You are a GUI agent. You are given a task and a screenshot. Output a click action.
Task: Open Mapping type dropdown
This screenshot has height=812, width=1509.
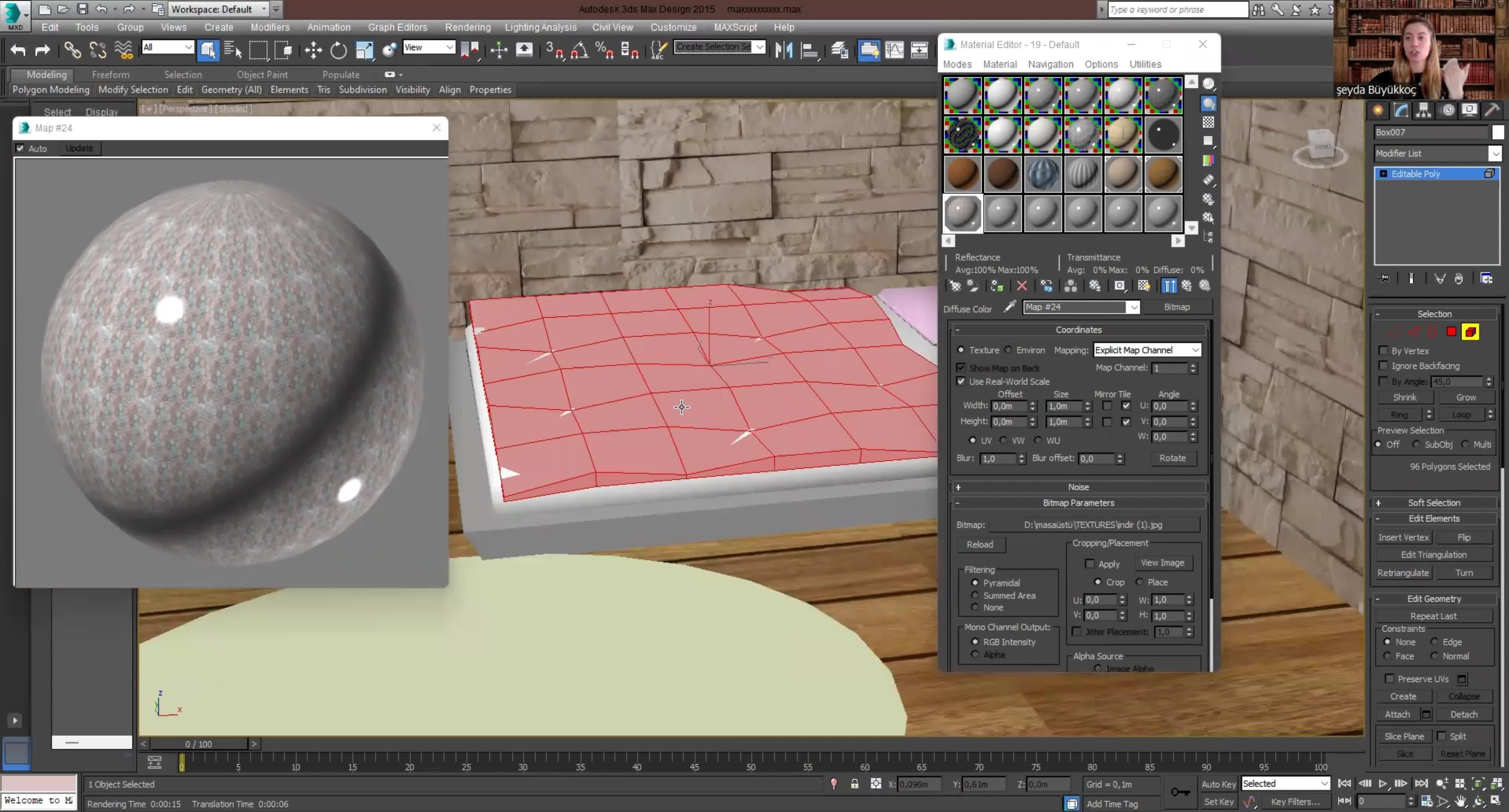tap(1147, 350)
